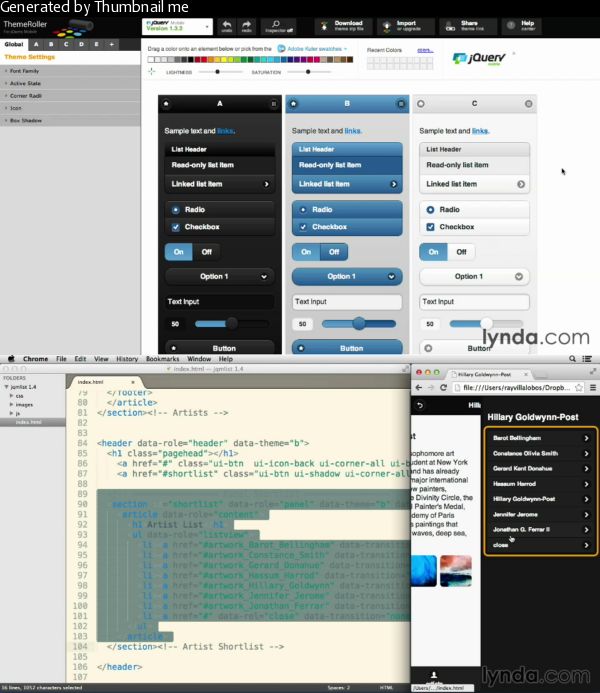Click right icon in swatch C header

(528, 104)
